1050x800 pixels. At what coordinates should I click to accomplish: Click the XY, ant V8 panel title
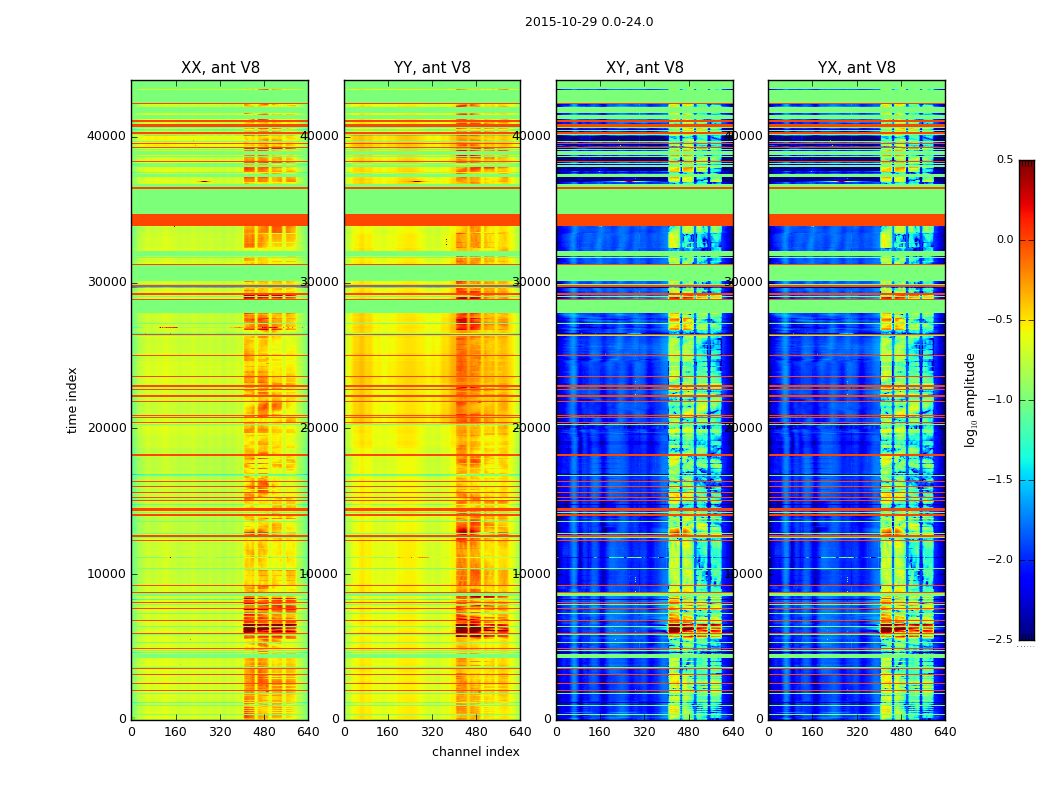645,68
